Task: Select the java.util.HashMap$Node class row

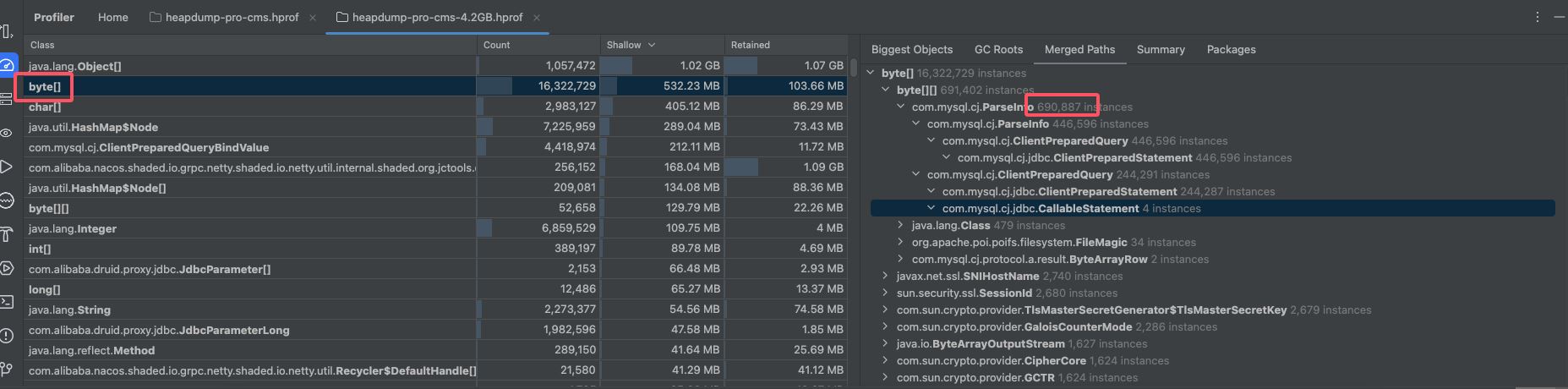Action: 435,127
